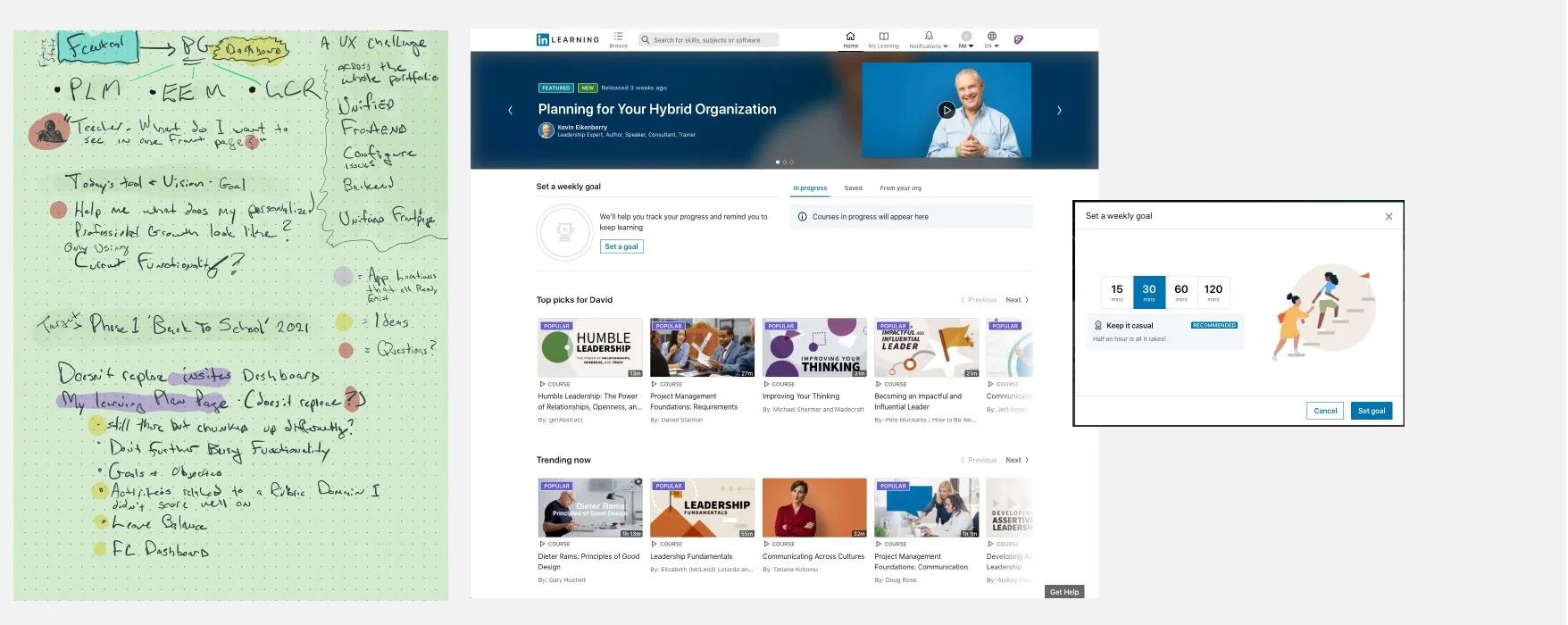Click the FEATURED badge on banner
1568x625 pixels.
click(x=555, y=87)
